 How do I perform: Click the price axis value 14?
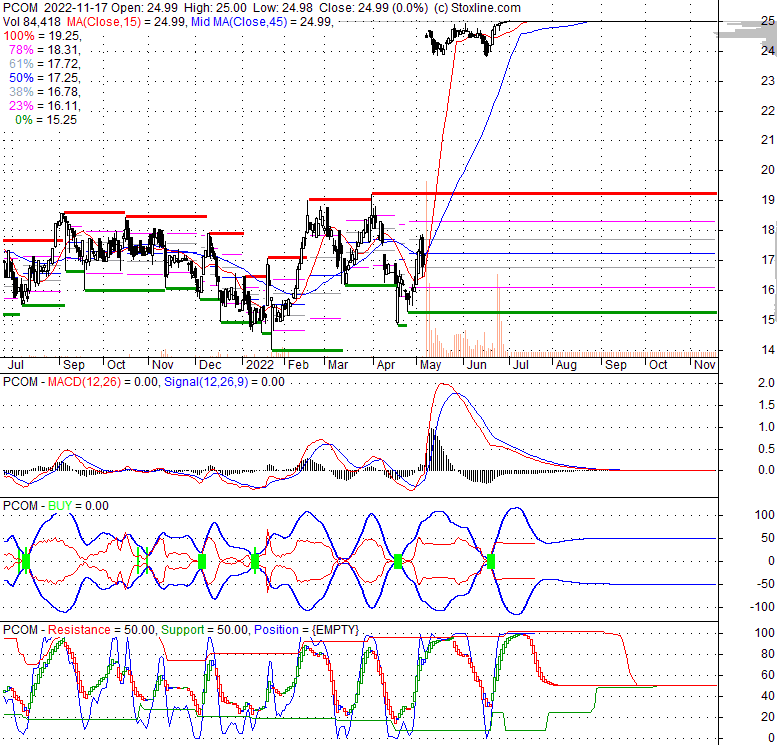tap(768, 350)
